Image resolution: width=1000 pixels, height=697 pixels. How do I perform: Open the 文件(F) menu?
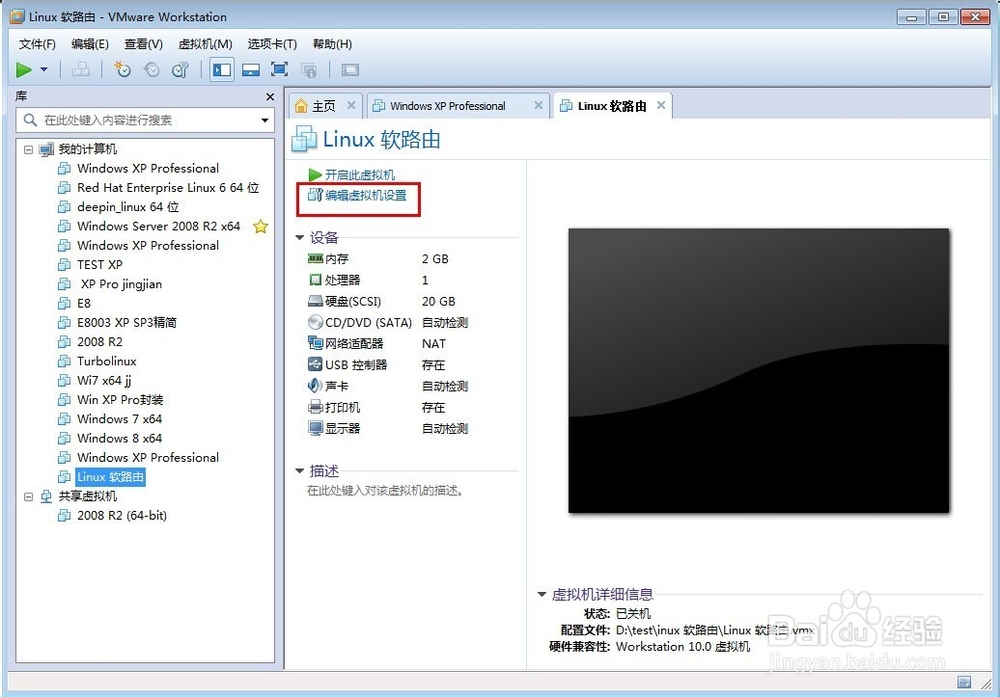coord(37,44)
